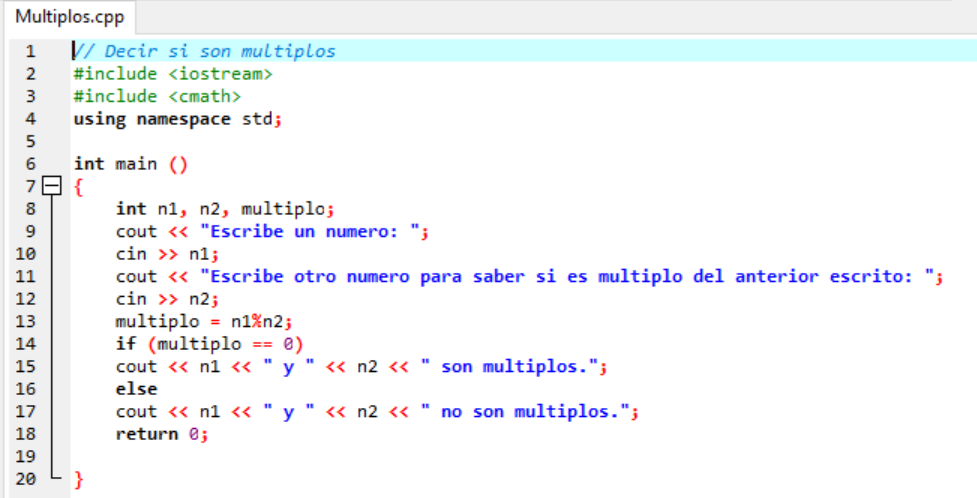The height and width of the screenshot is (498, 977).
Task: Click the '#include <iostream>' line
Action: point(173,74)
